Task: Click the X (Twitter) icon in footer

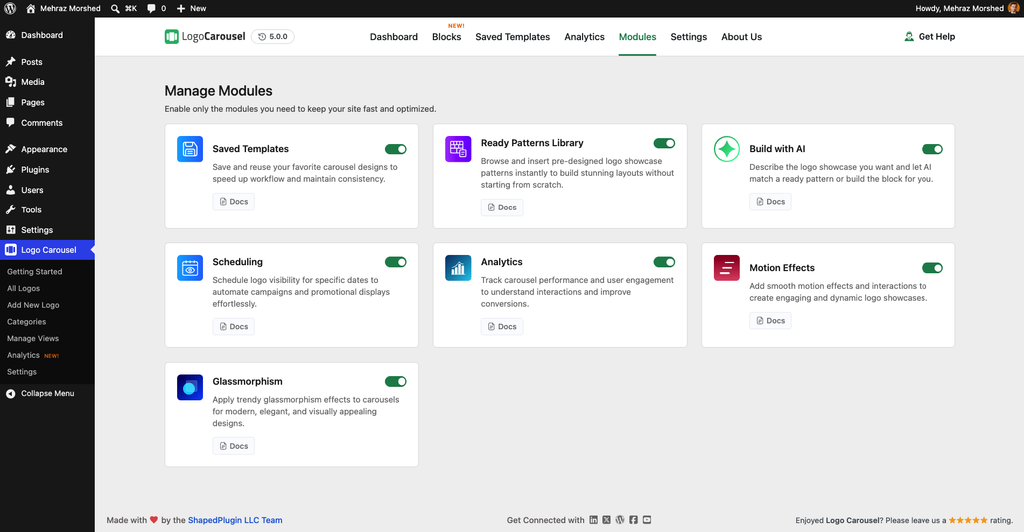Action: tap(607, 520)
